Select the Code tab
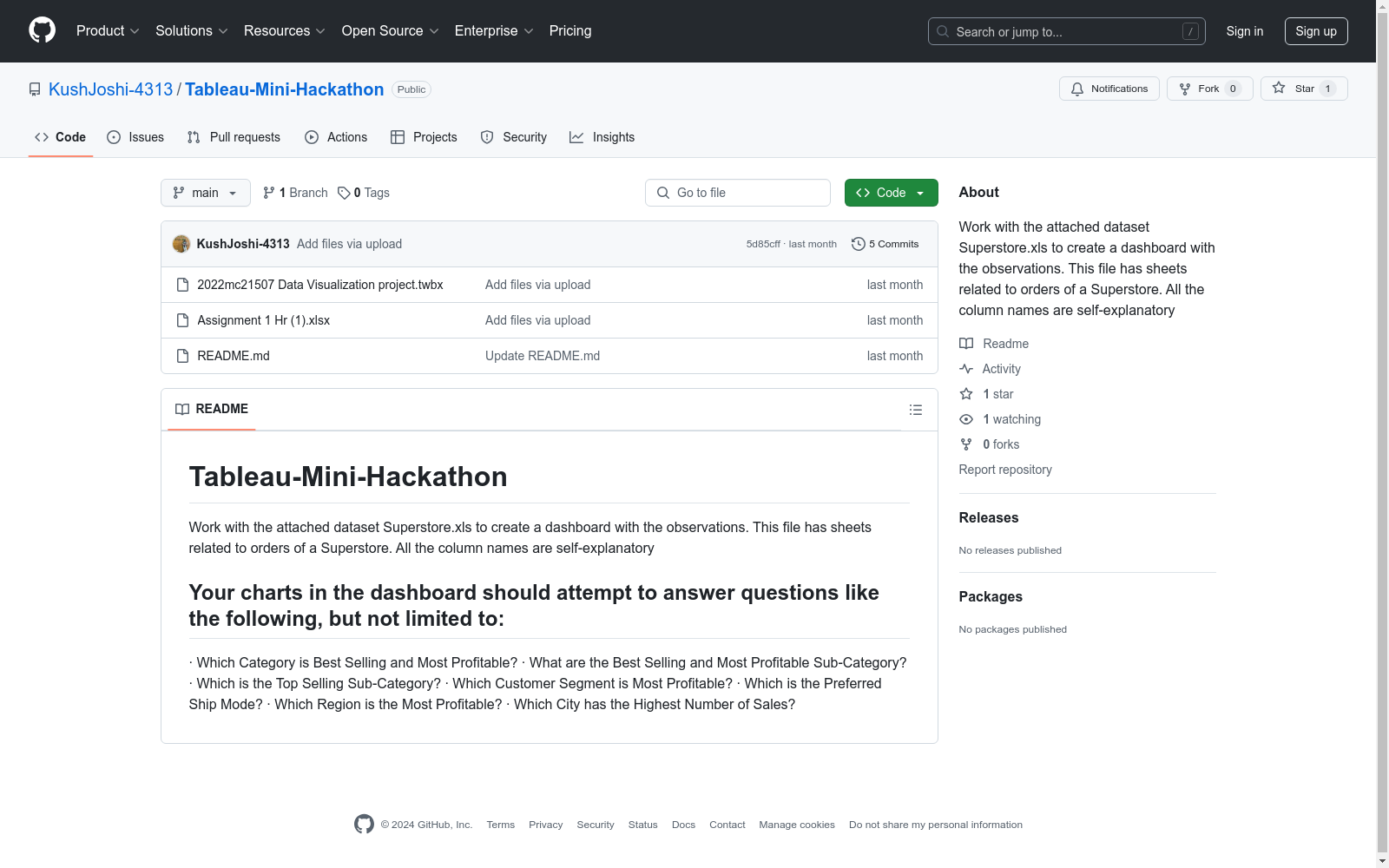 point(61,137)
